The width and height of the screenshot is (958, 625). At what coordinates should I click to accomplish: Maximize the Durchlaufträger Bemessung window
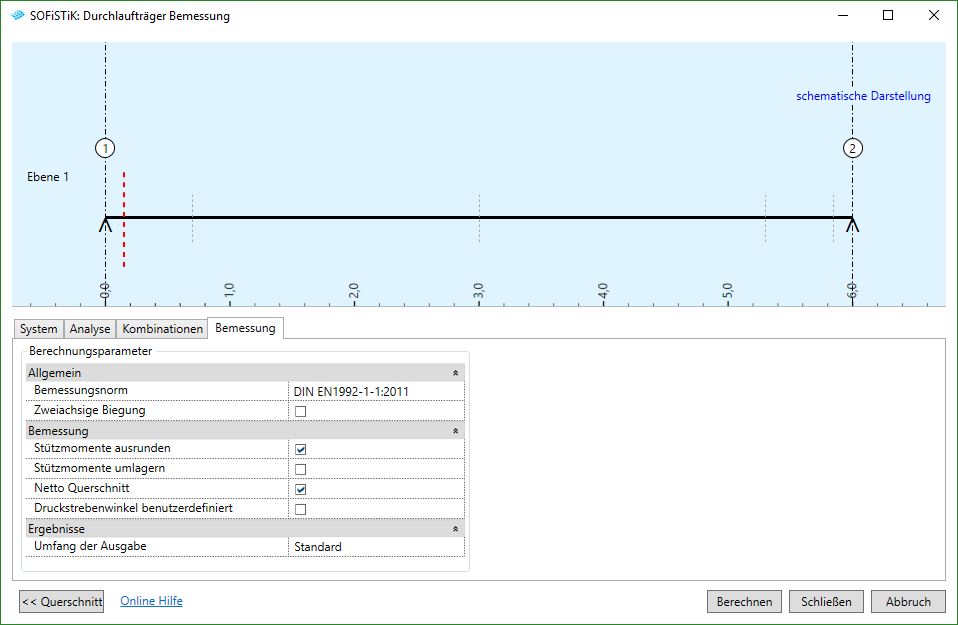tap(887, 16)
